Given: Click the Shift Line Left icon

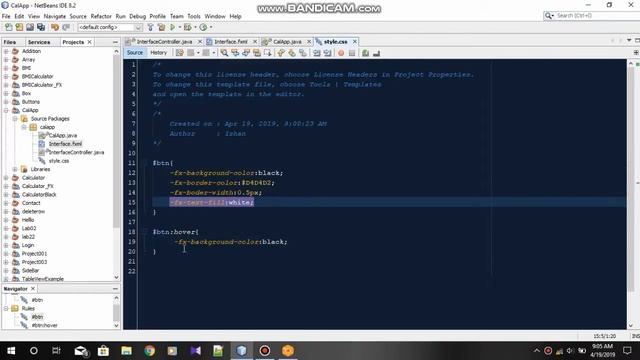Looking at the screenshot, I should (316, 53).
